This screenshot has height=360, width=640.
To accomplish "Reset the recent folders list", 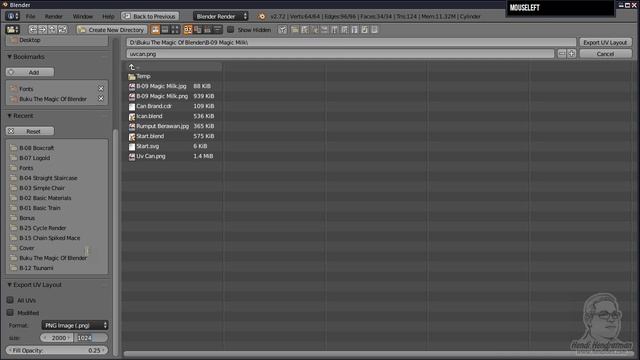I will (30, 131).
